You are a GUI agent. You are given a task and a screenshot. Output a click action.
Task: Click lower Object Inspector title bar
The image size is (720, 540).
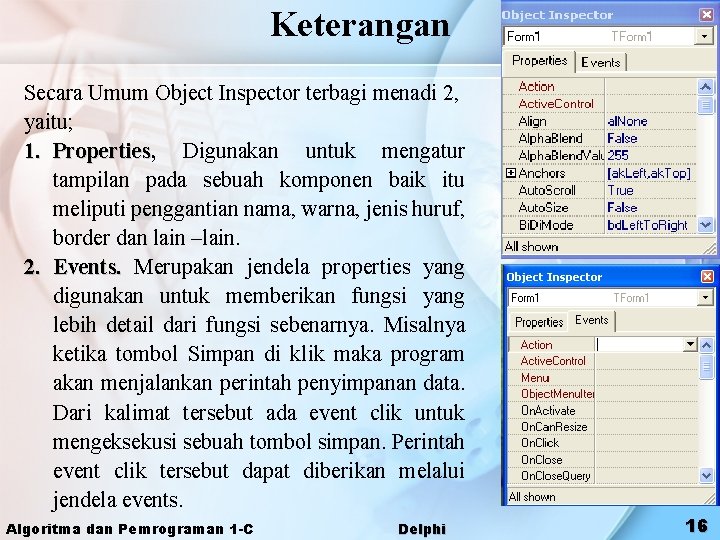pyautogui.click(x=602, y=276)
